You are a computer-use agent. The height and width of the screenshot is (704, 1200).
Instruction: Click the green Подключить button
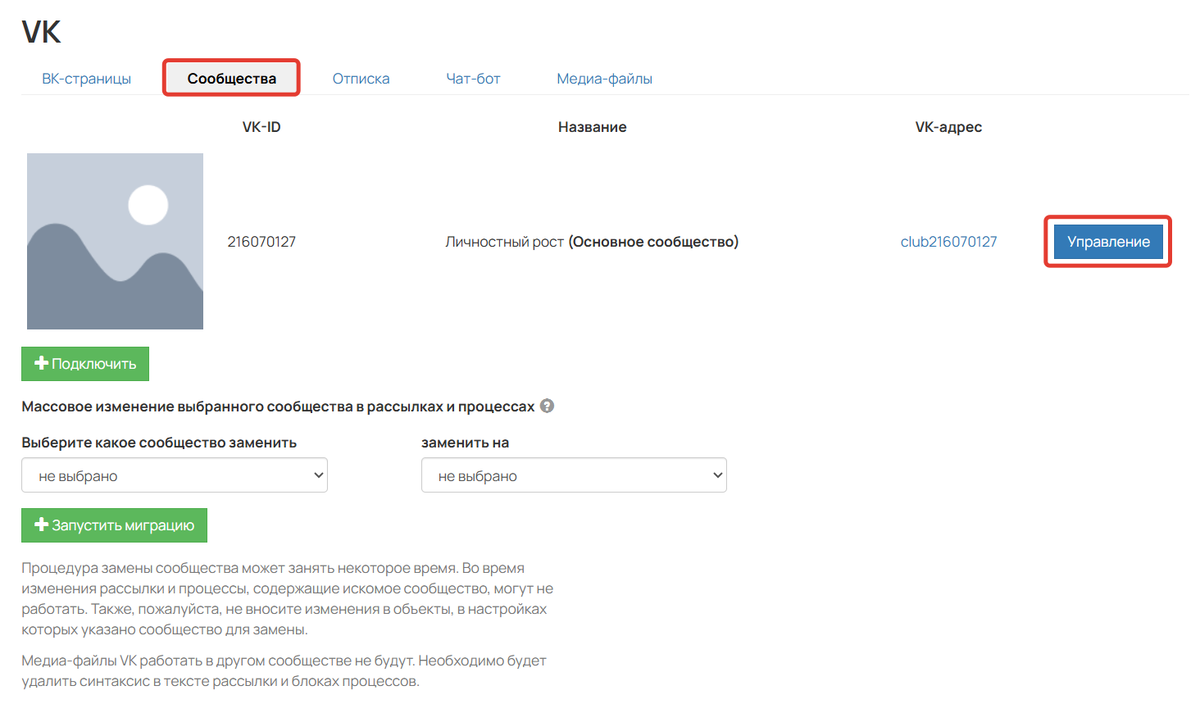pyautogui.click(x=85, y=364)
